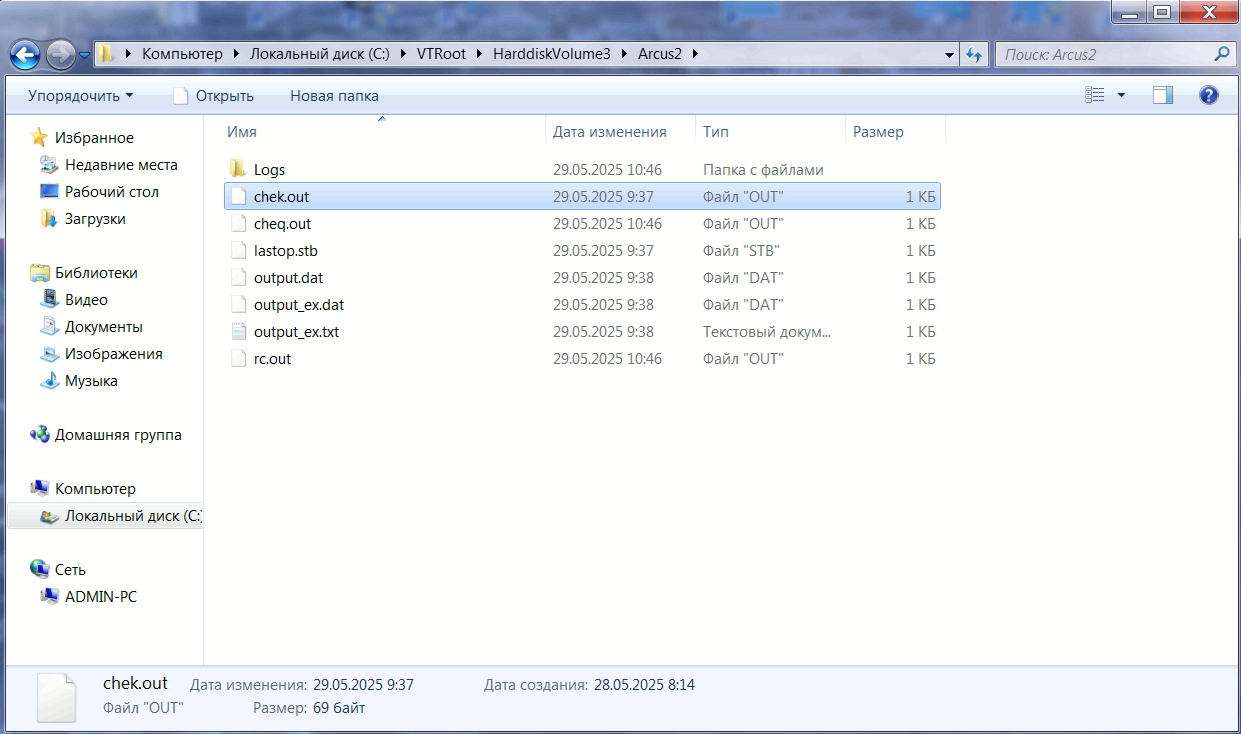Click the Сеть network icon
The image size is (1241, 734).
[40, 569]
